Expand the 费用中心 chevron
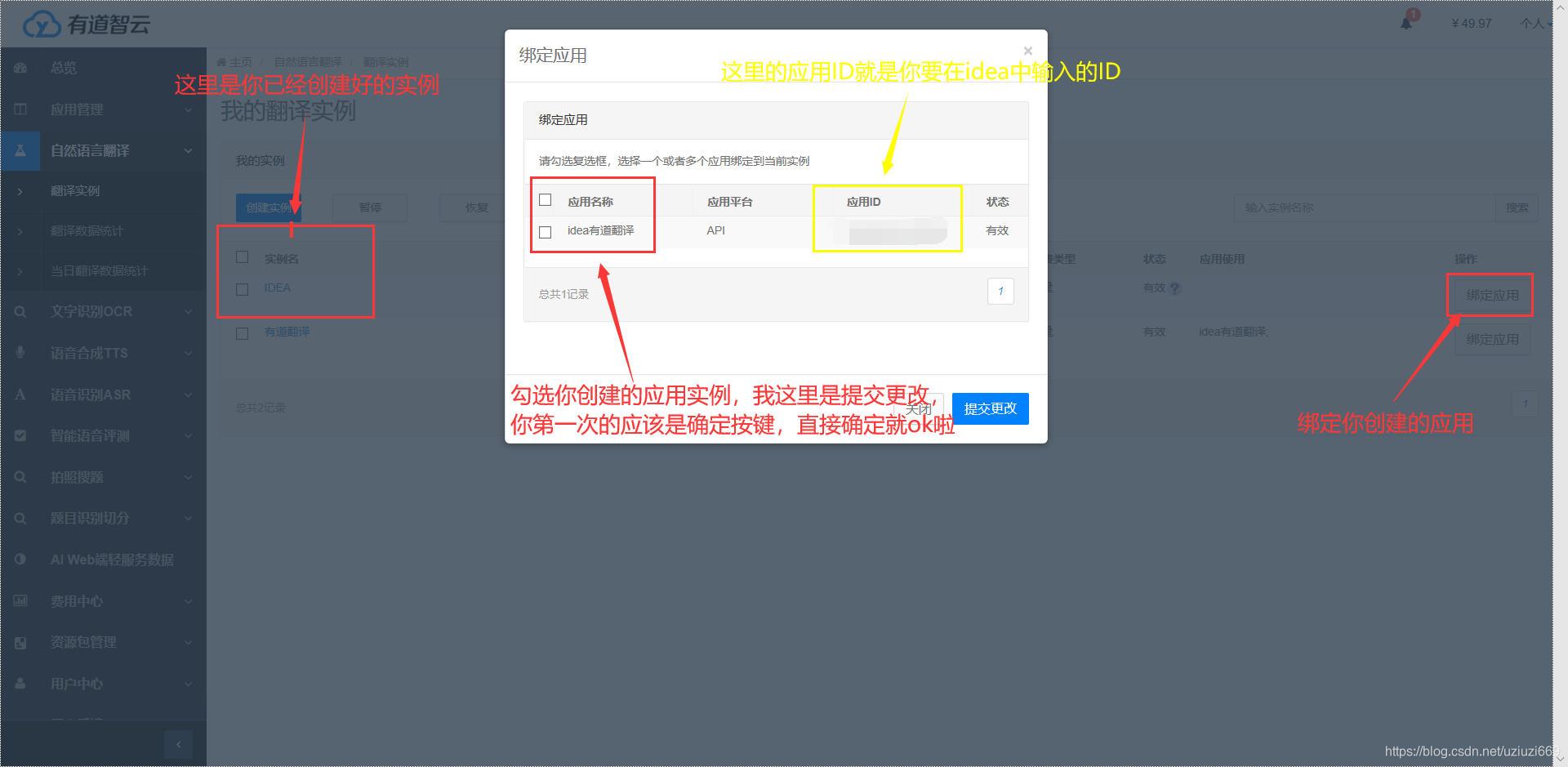This screenshot has width=1568, height=767. [189, 601]
